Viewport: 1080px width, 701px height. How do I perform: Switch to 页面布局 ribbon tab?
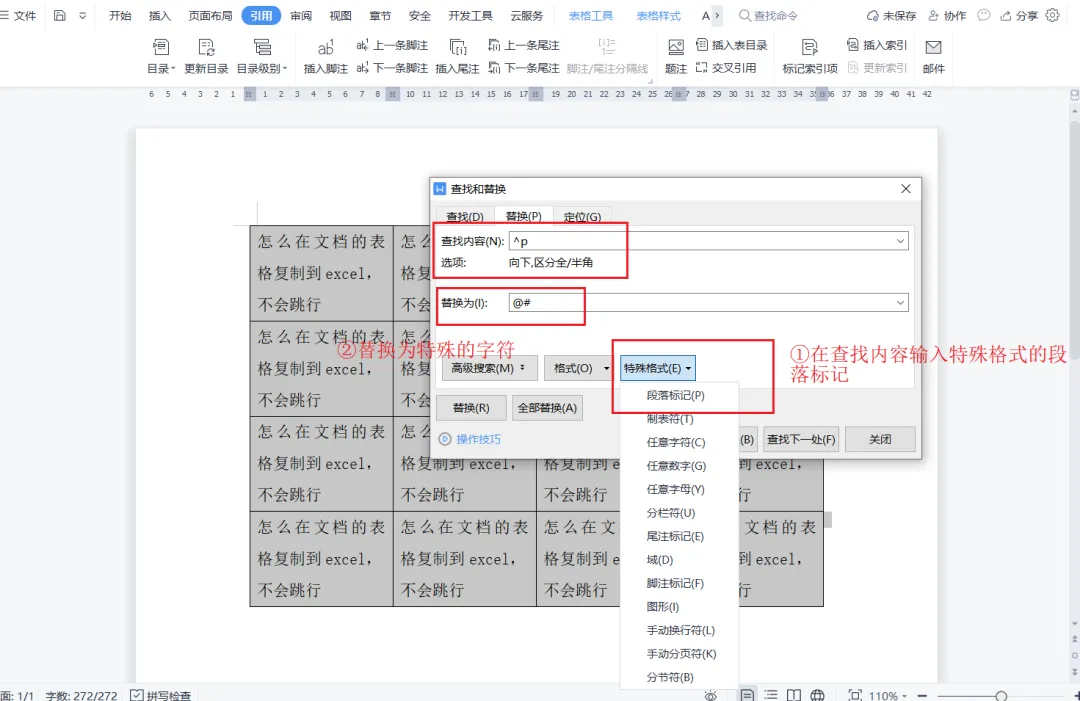click(210, 15)
